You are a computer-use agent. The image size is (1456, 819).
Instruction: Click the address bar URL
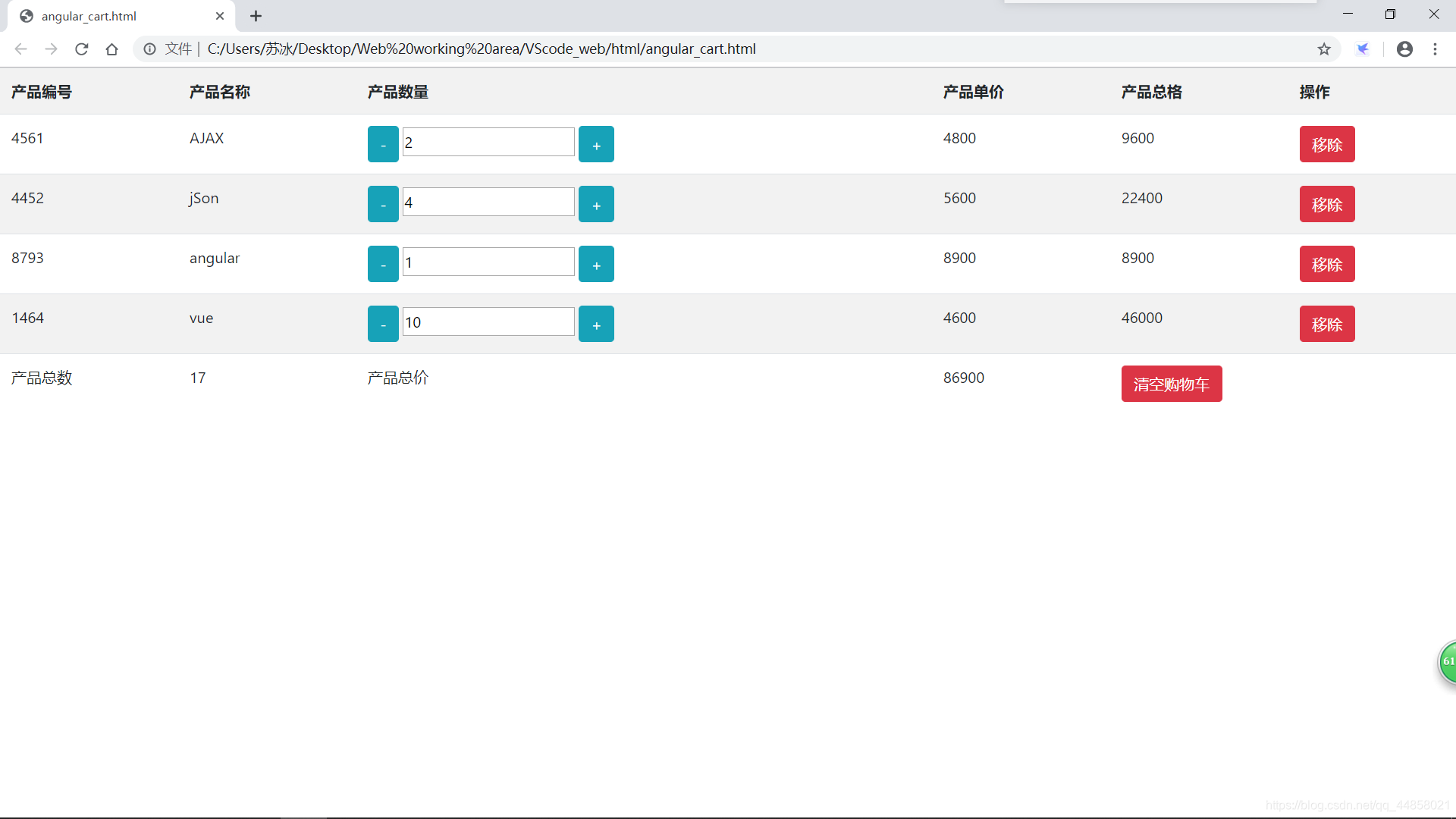(482, 49)
